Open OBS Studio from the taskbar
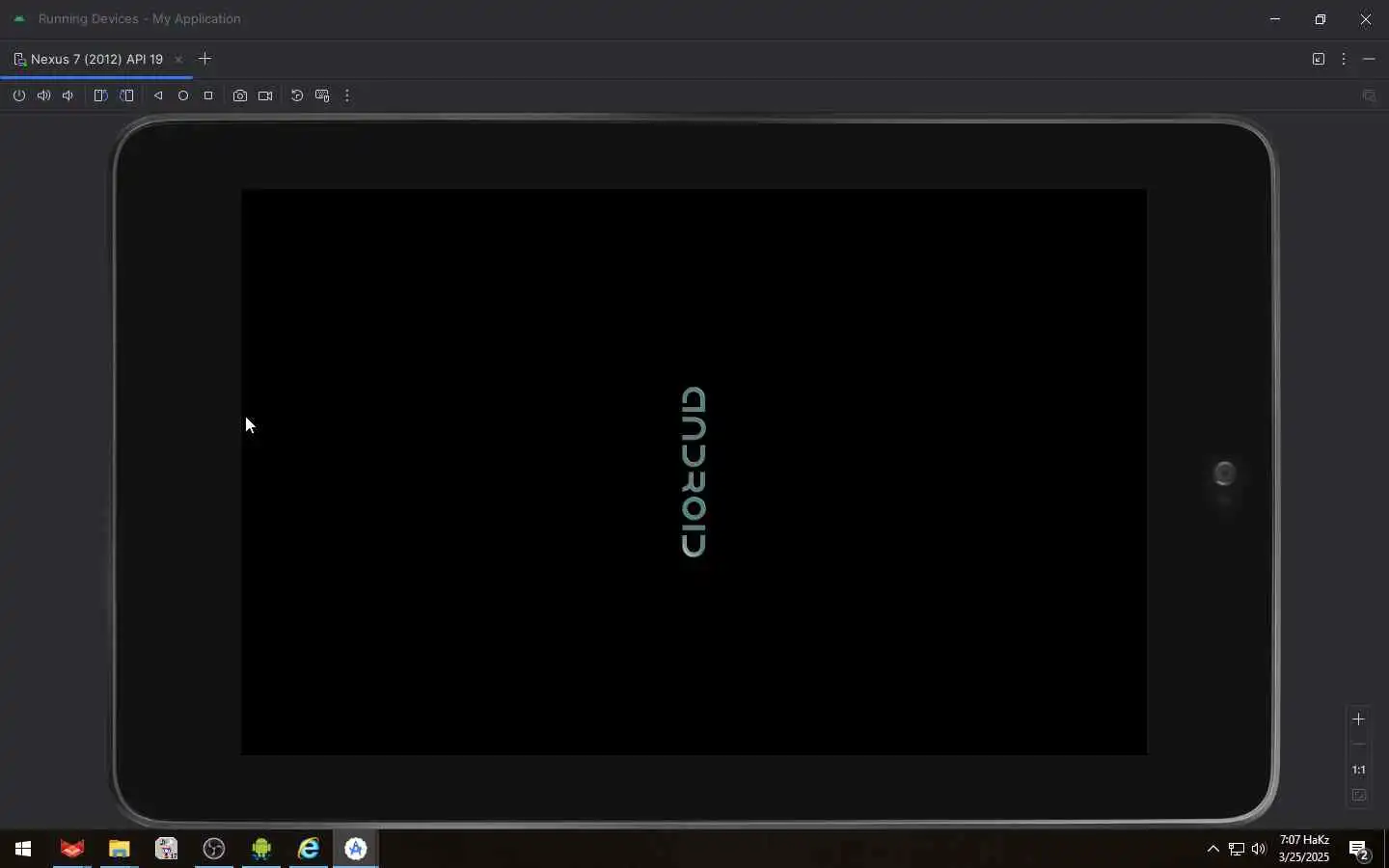The width and height of the screenshot is (1389, 868). (x=214, y=849)
